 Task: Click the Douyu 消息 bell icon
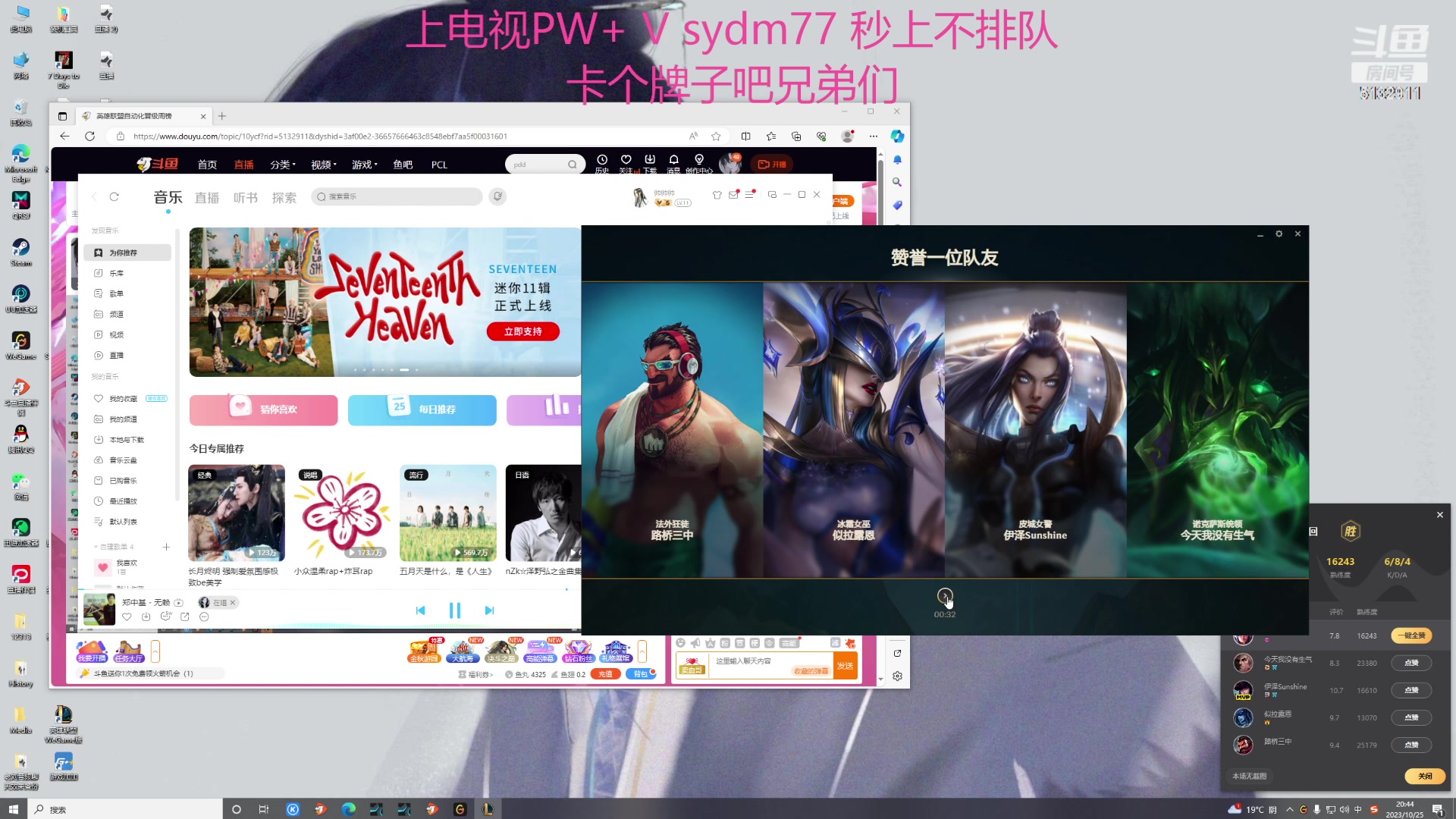673,163
